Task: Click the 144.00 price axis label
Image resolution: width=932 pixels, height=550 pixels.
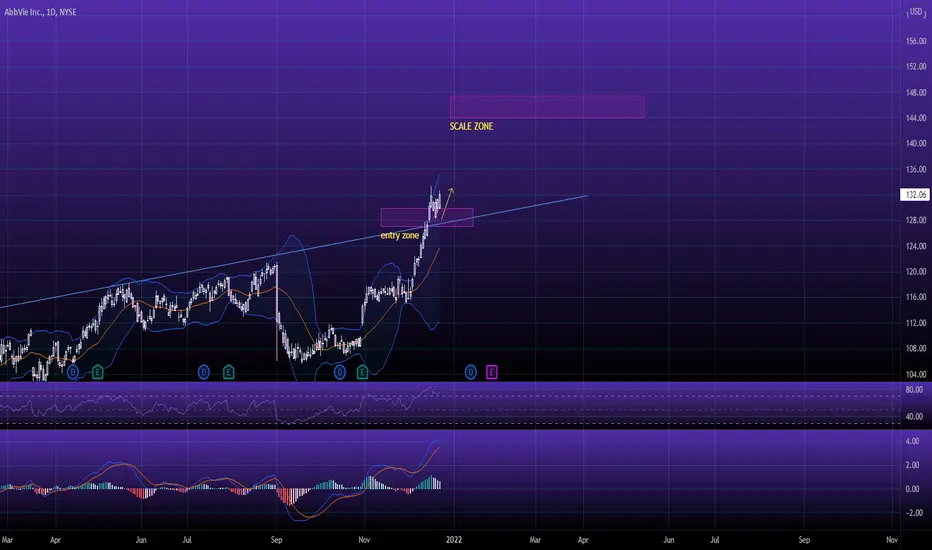Action: [x=916, y=118]
